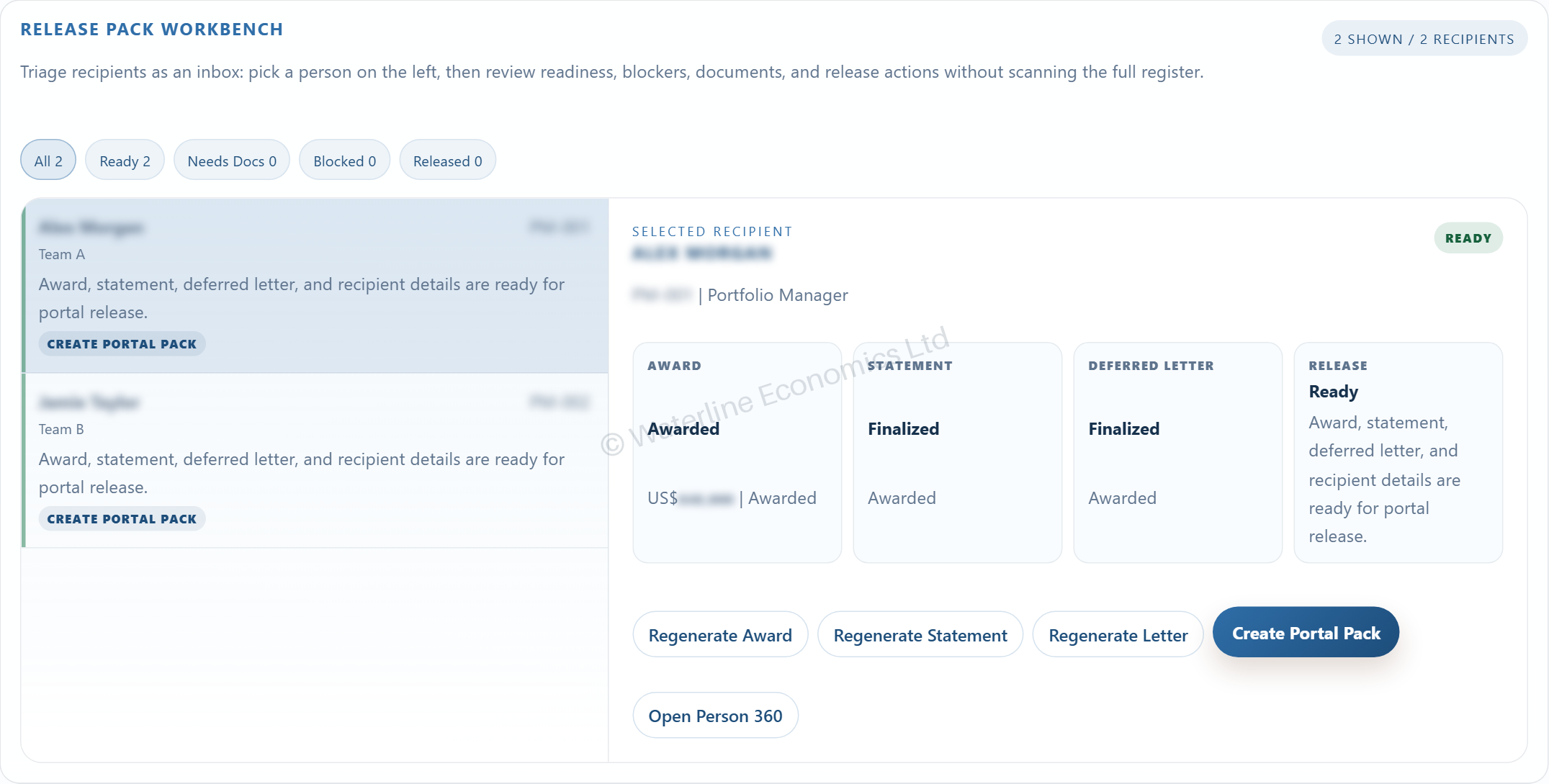1549x784 pixels.
Task: Switch to the Blocked 0 filter
Action: tap(344, 161)
